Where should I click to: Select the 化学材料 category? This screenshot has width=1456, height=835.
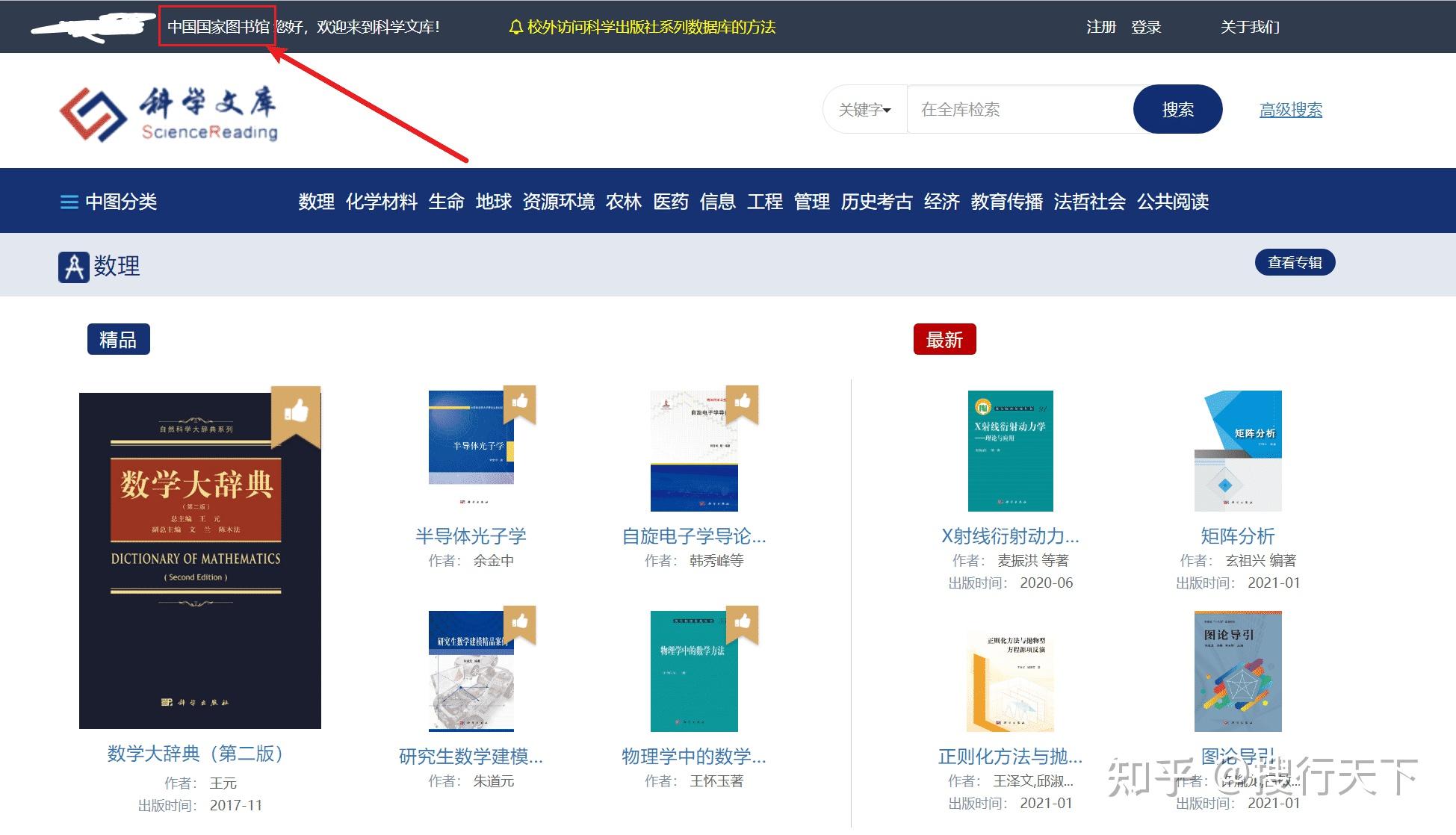(x=382, y=202)
